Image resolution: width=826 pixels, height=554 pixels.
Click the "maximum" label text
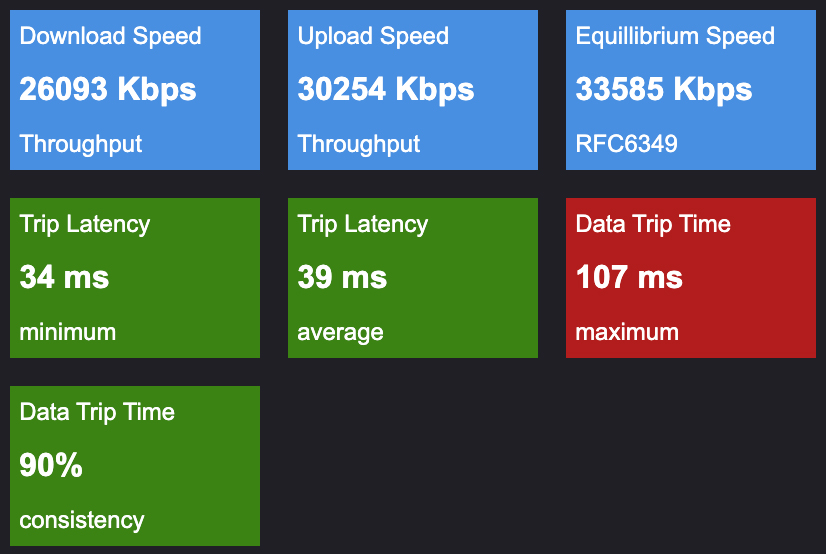click(627, 332)
